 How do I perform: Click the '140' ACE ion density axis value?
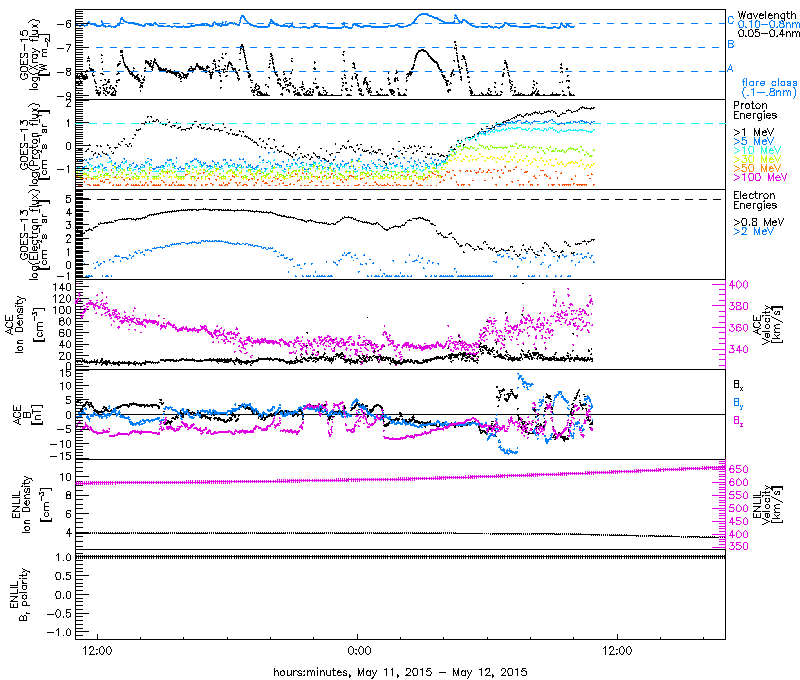point(62,287)
